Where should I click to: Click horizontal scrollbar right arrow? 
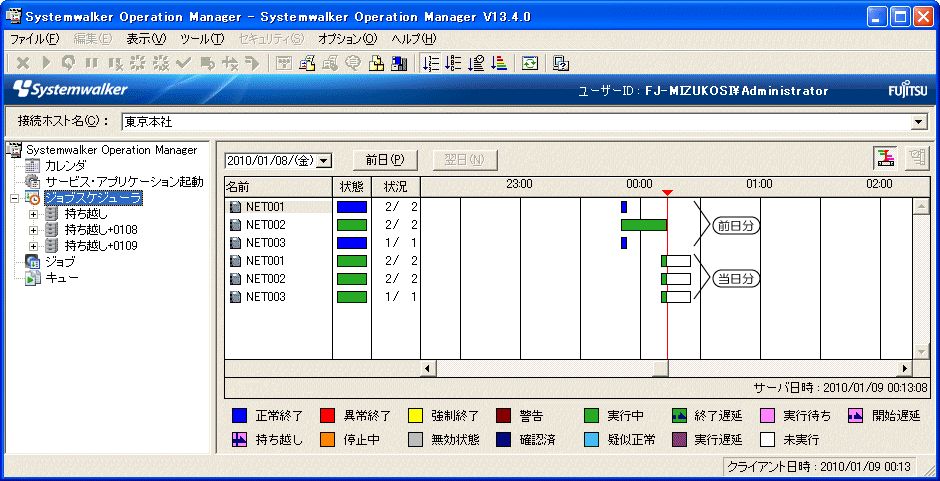[x=905, y=368]
